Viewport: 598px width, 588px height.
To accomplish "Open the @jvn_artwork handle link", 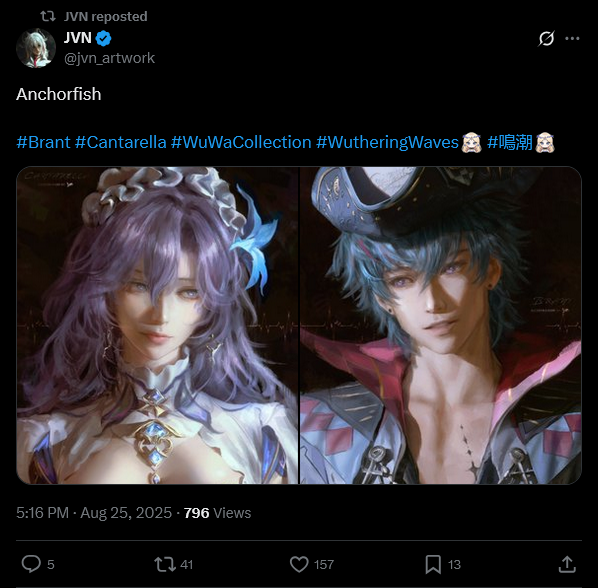I will 109,58.
